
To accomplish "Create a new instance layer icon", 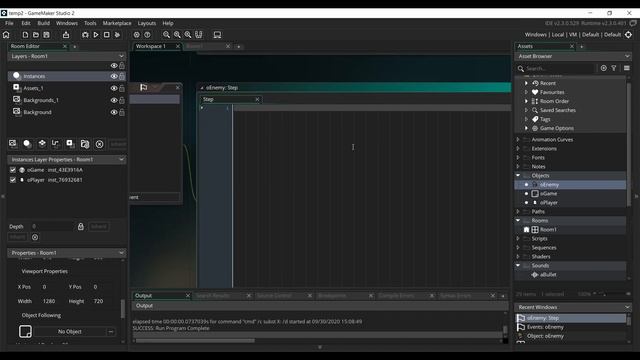I will 27,143.
